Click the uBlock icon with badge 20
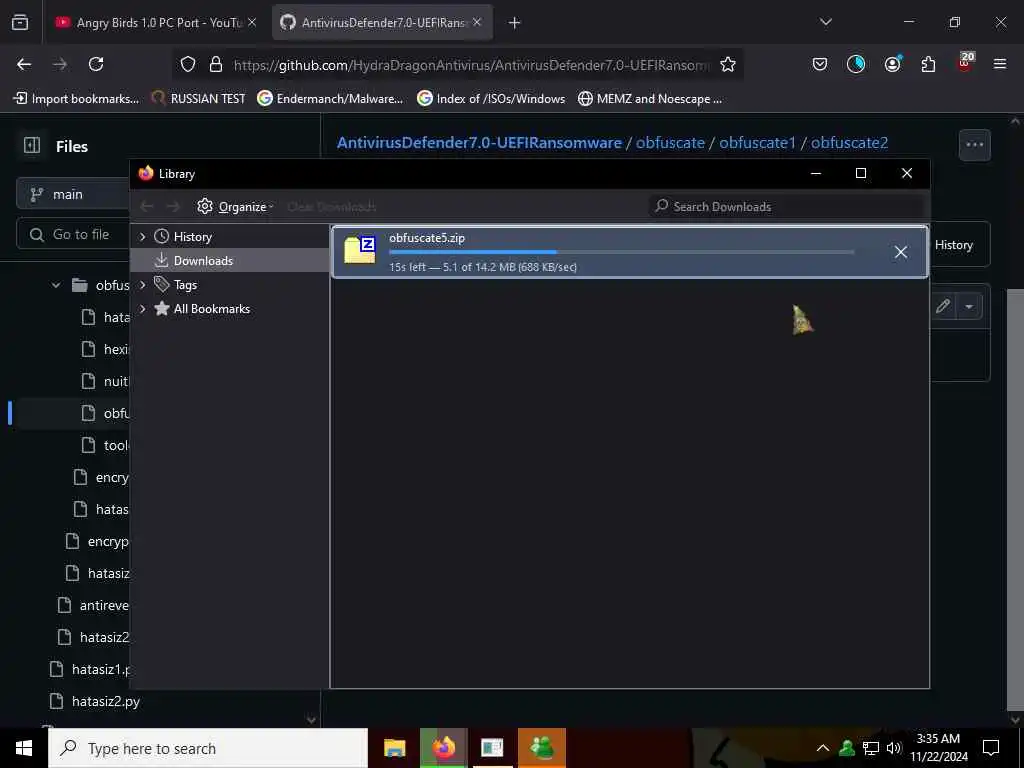Viewport: 1024px width, 768px height. [x=965, y=63]
